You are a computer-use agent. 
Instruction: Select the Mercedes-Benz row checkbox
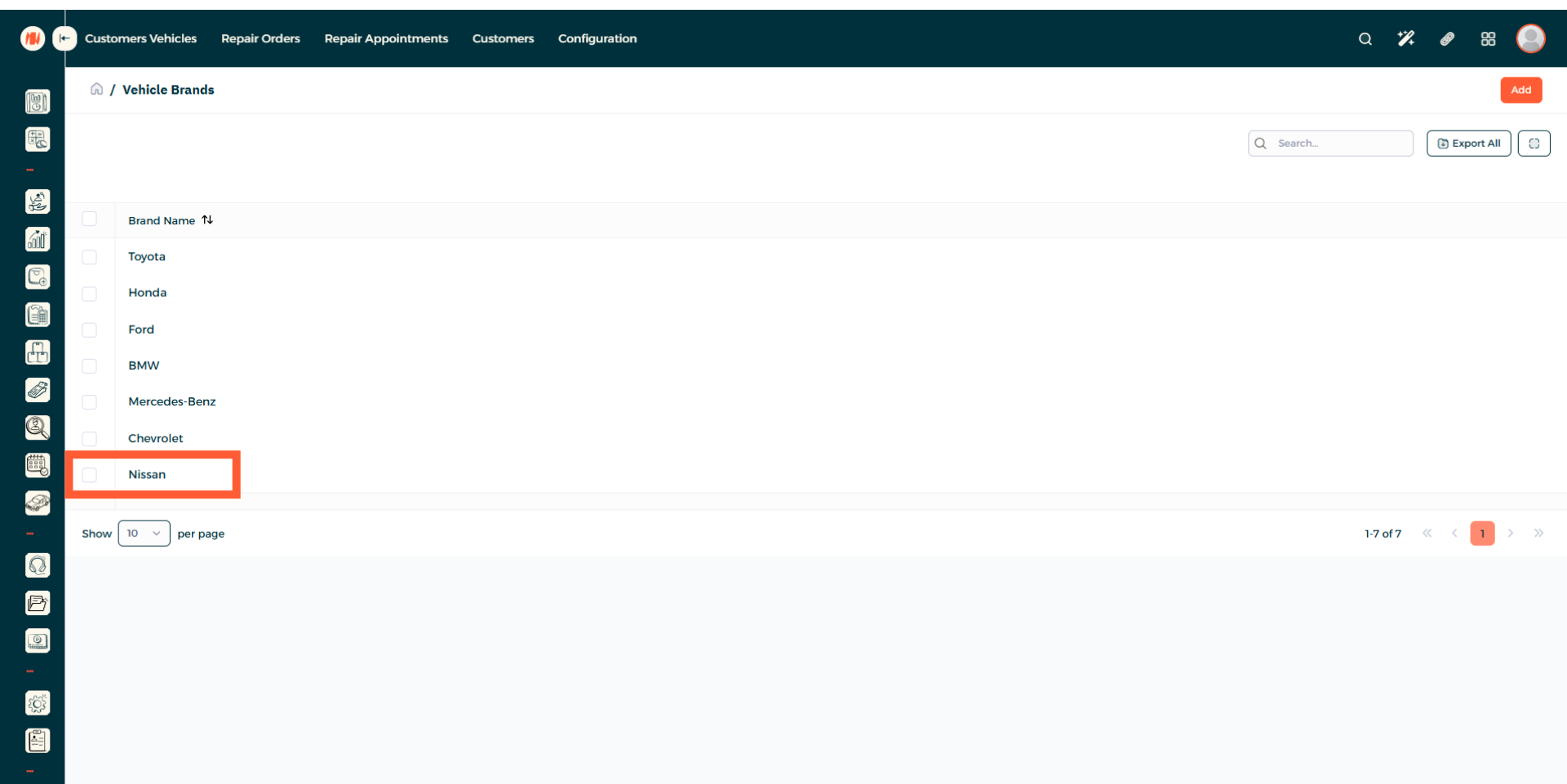(x=90, y=402)
